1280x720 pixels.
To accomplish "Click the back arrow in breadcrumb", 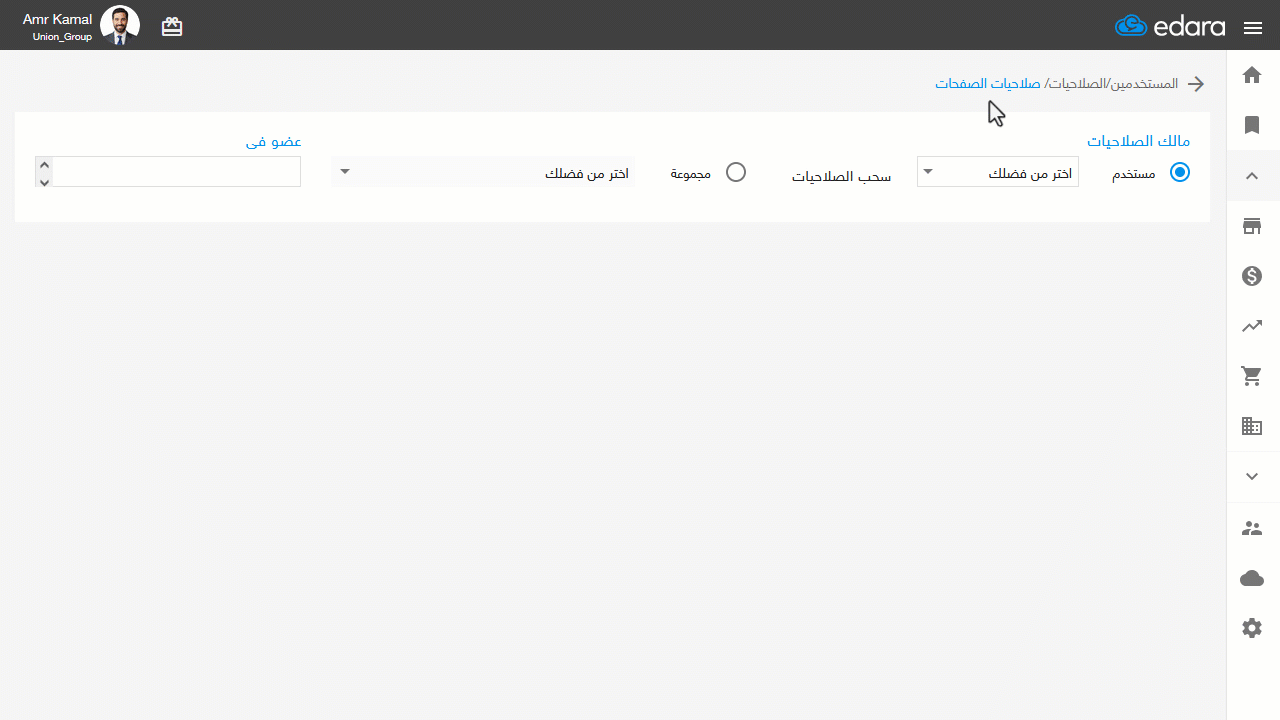I will pyautogui.click(x=1195, y=84).
